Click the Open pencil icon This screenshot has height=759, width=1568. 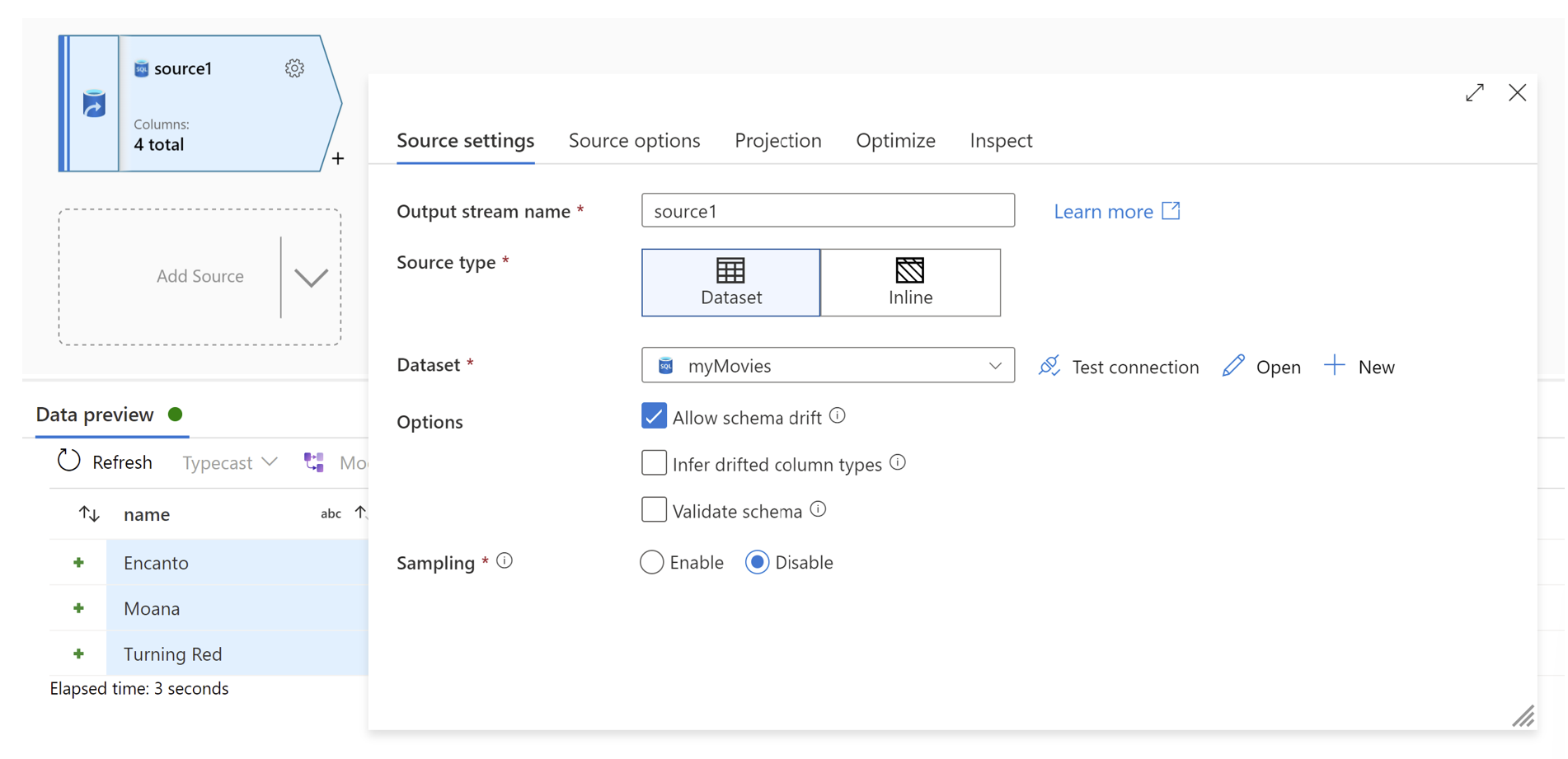click(1233, 366)
